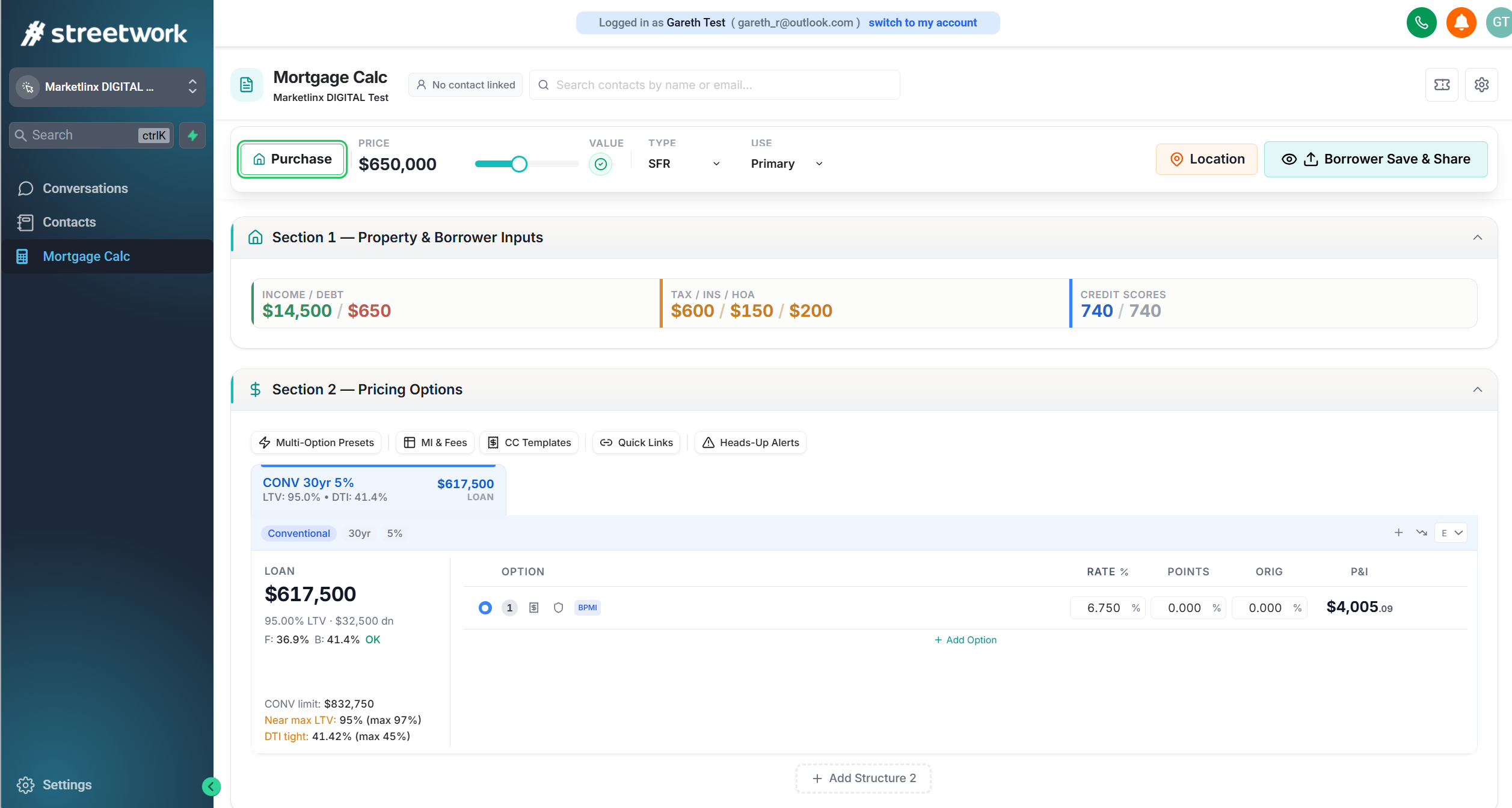Click Add Structure 2 button
Image resolution: width=1512 pixels, height=808 pixels.
coord(864,779)
